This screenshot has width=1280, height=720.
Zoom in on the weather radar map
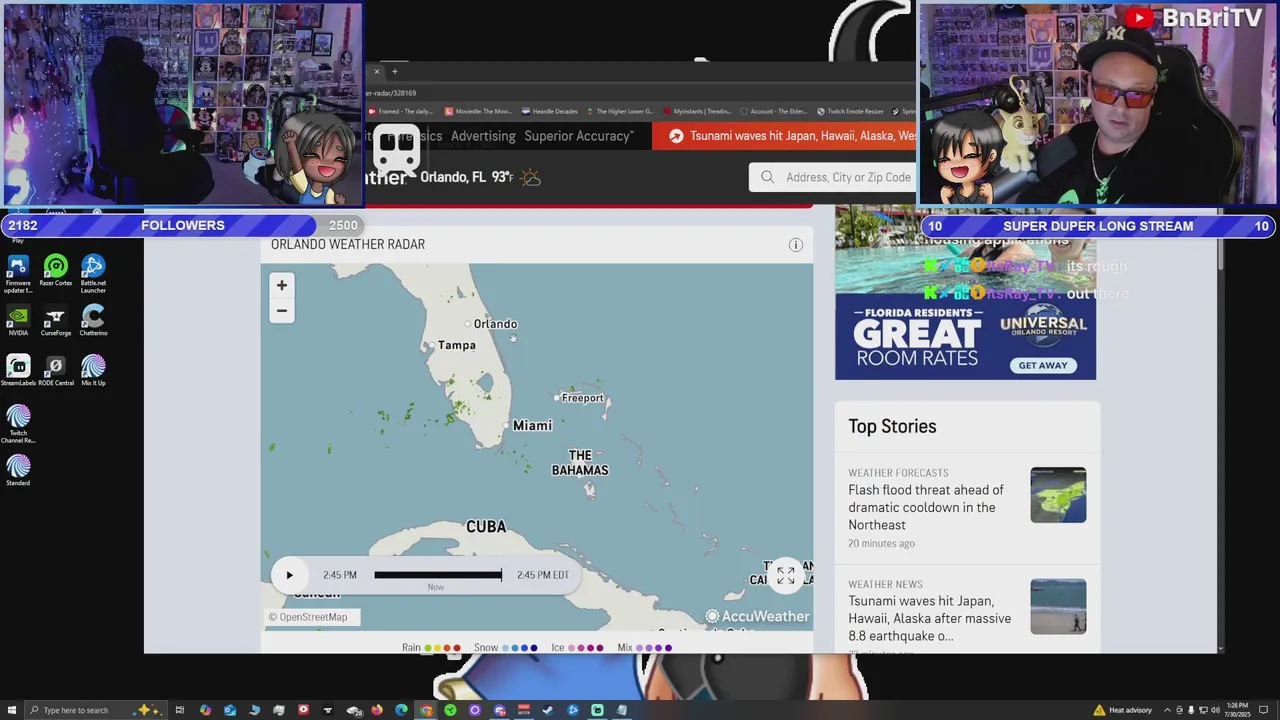click(281, 285)
